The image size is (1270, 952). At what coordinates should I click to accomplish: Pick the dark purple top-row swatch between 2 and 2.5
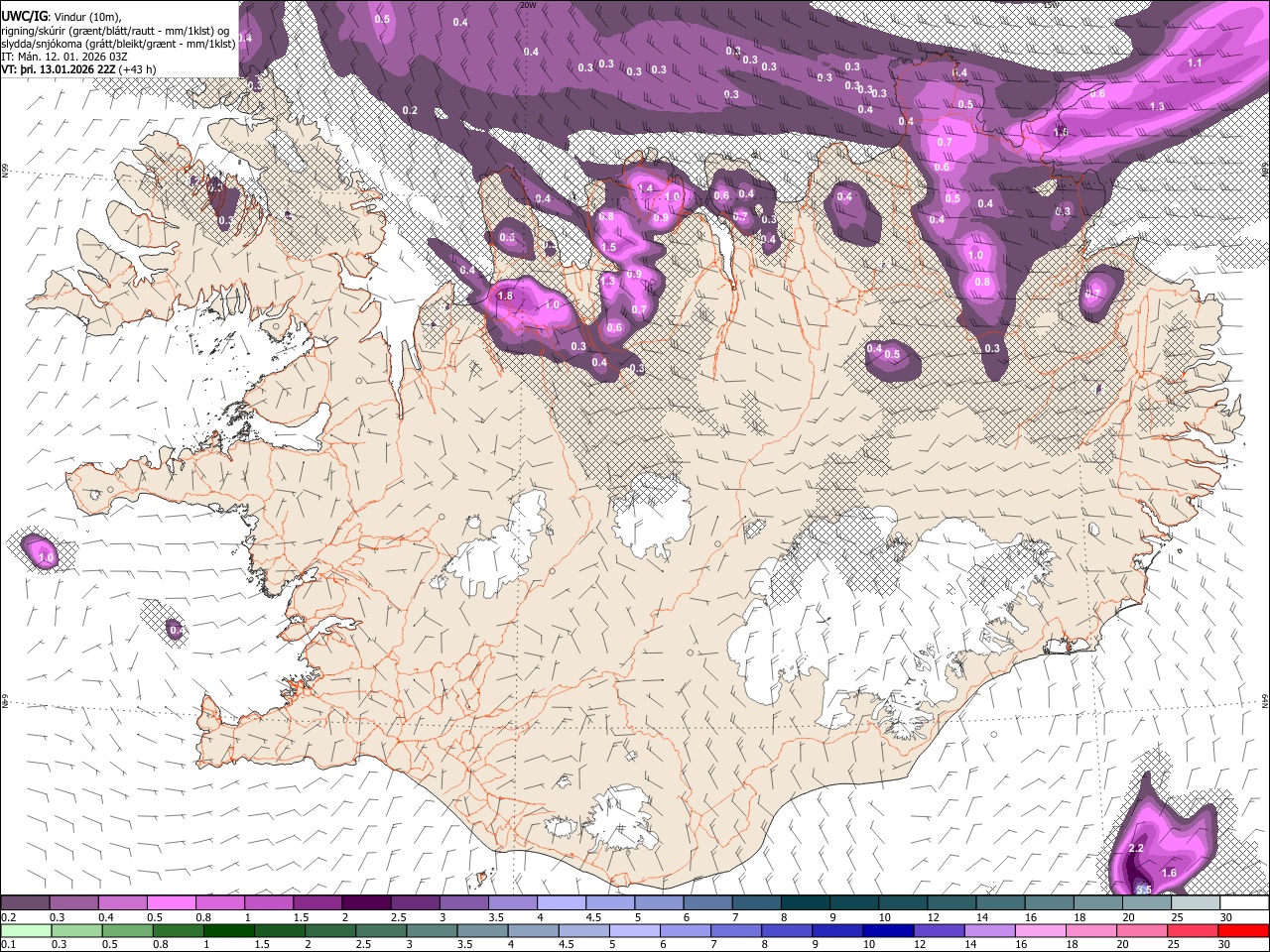[366, 903]
